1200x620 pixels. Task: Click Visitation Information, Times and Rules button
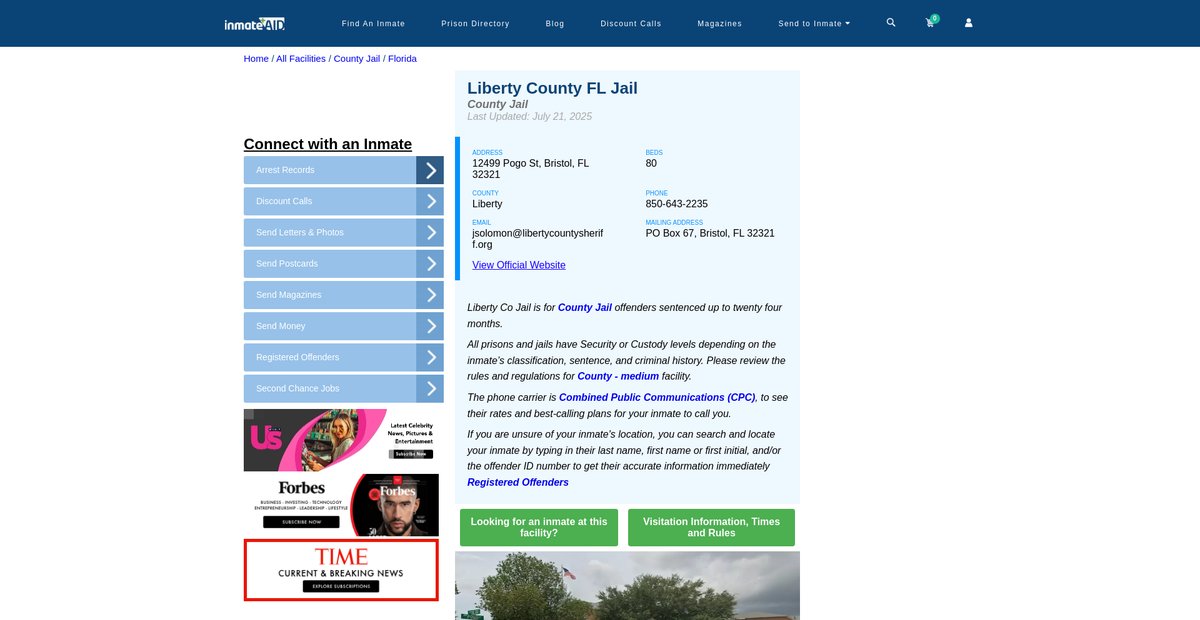point(711,527)
